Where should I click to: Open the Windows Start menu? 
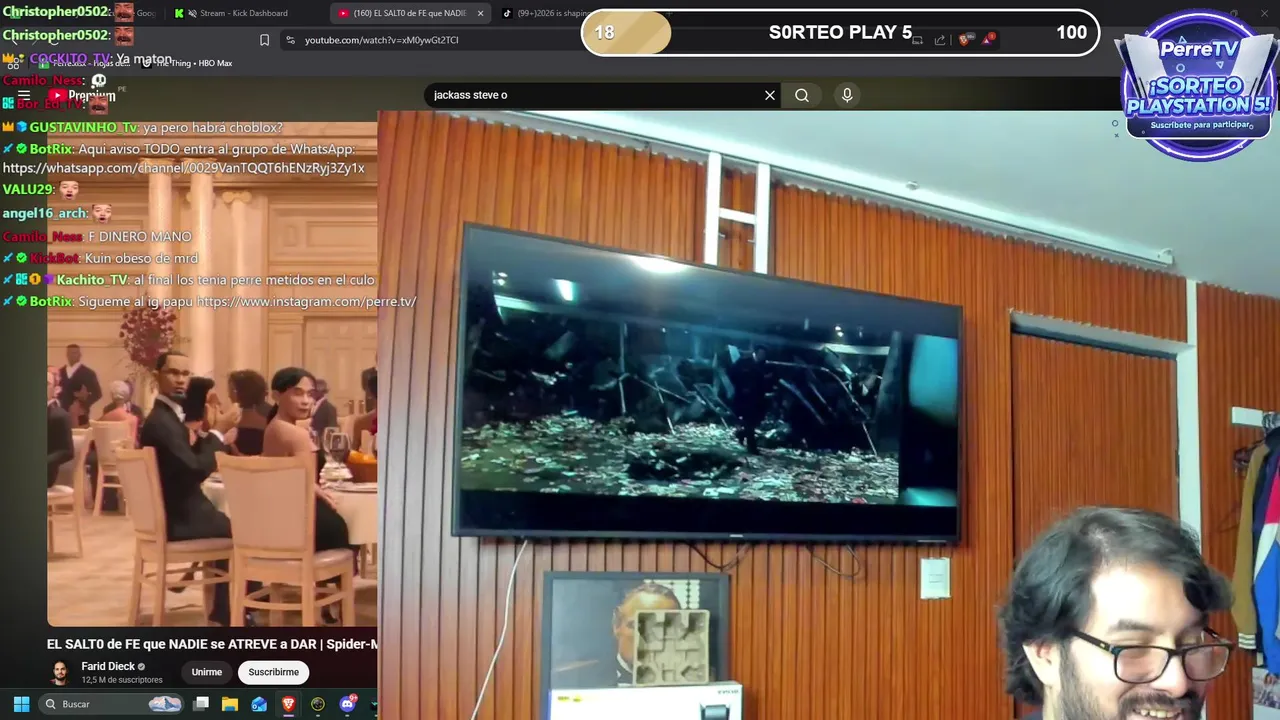21,704
